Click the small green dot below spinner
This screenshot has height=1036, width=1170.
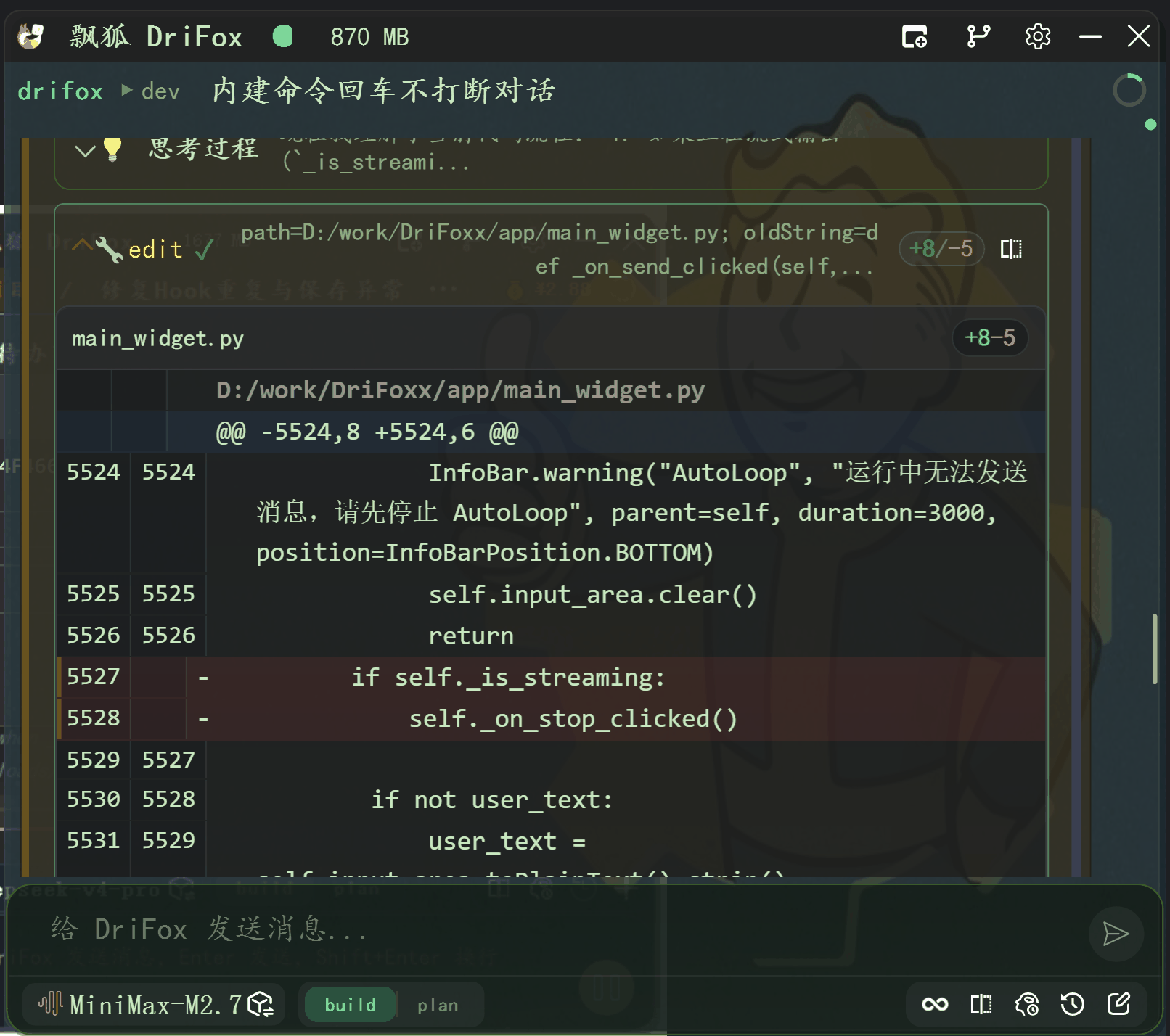tap(1150, 125)
